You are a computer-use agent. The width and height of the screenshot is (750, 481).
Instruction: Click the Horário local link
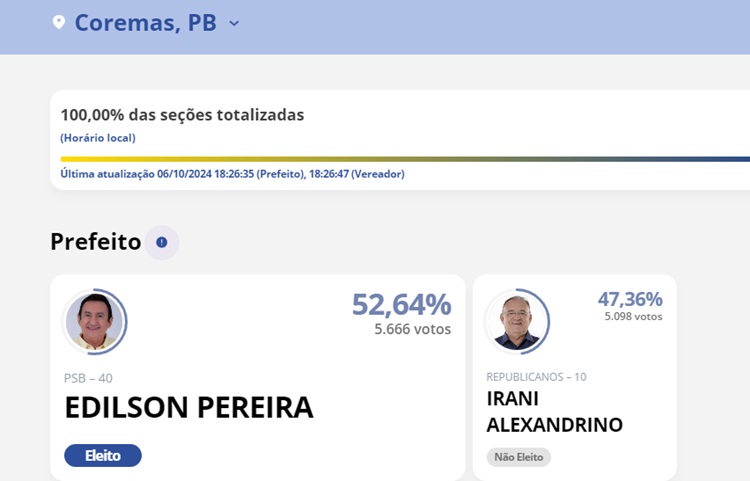[x=98, y=138]
